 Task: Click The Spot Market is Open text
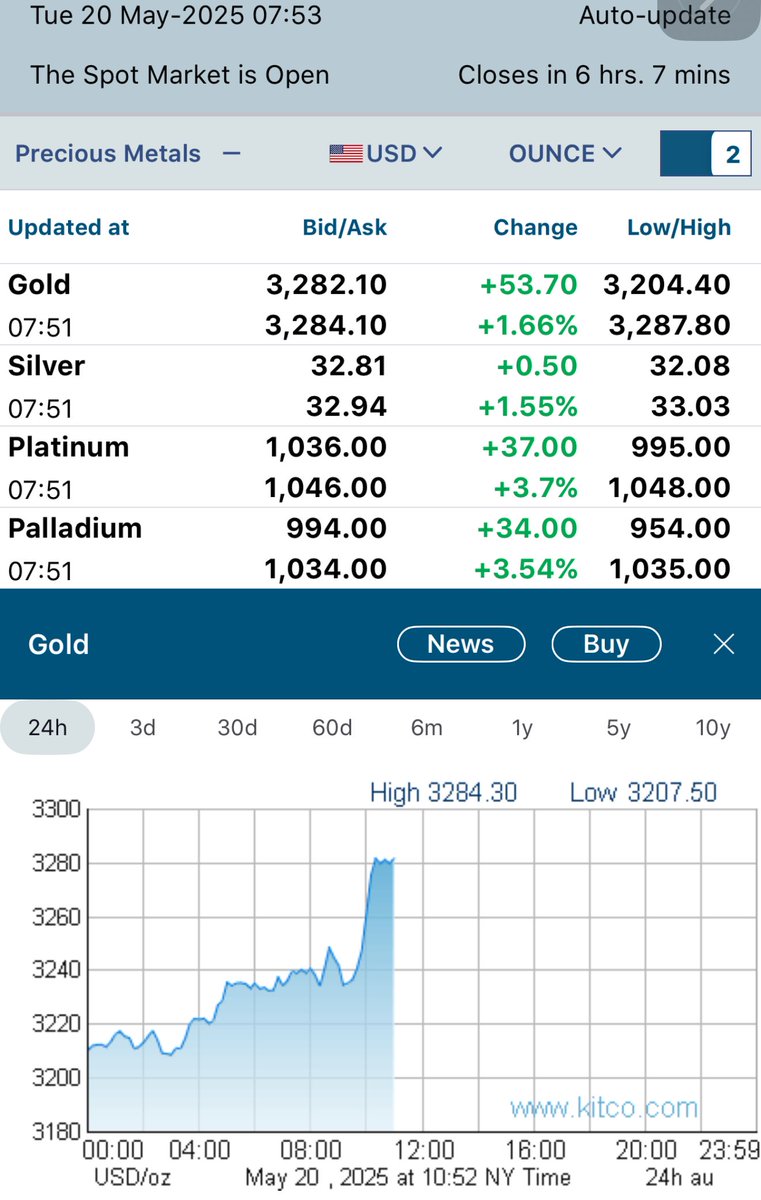[180, 75]
